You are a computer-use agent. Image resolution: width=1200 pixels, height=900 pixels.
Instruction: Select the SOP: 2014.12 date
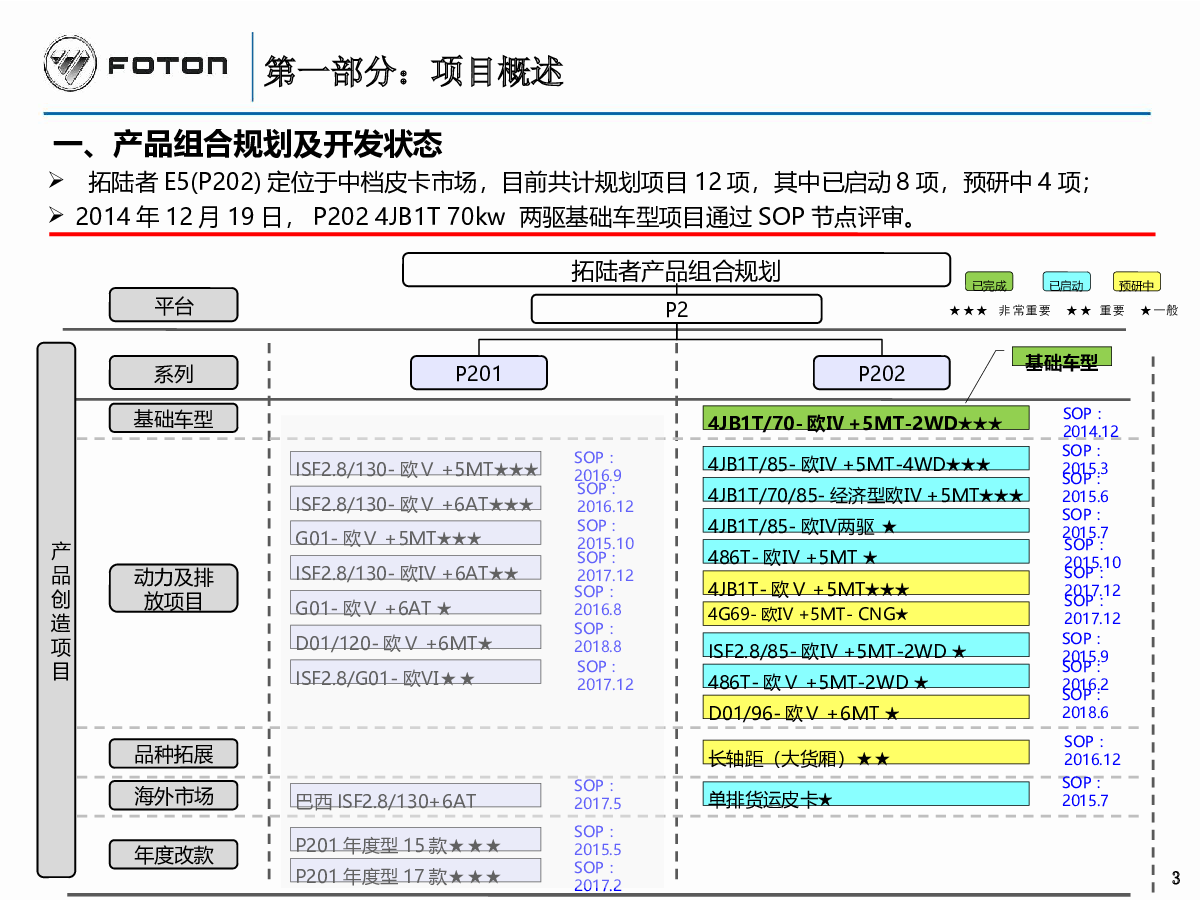point(1091,422)
